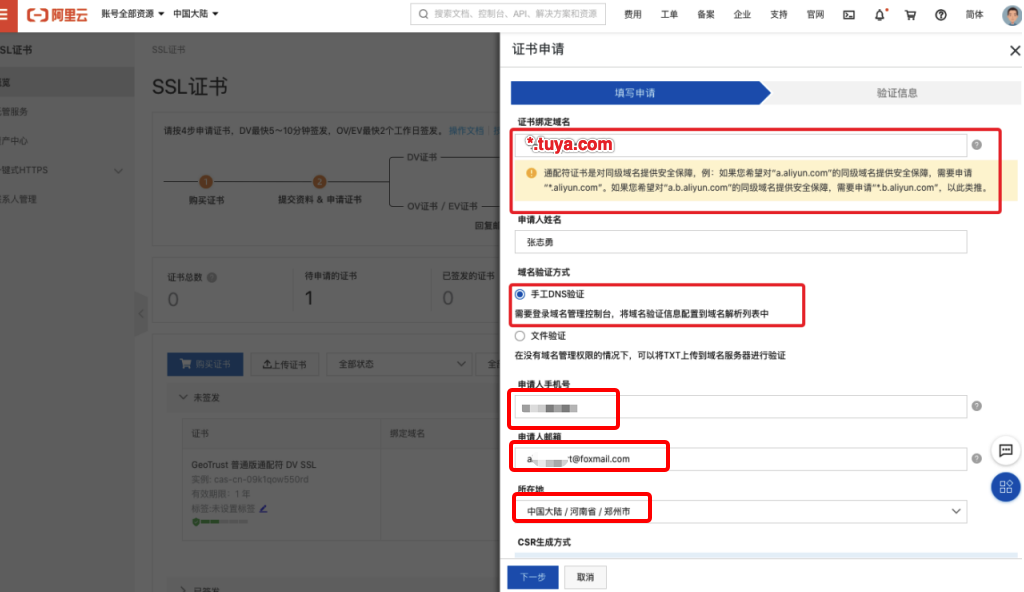Open 支持 menu
This screenshot has width=1024, height=592.
click(x=778, y=14)
